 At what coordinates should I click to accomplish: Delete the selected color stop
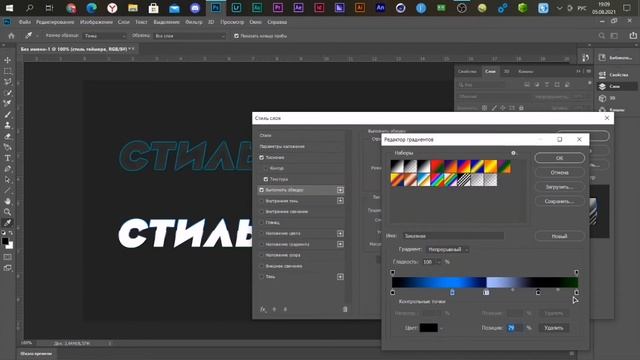(553, 328)
